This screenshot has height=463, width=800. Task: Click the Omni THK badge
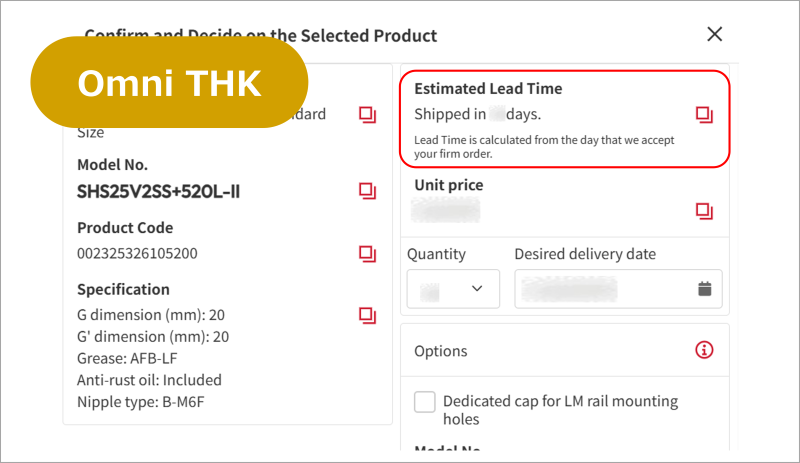[x=169, y=83]
